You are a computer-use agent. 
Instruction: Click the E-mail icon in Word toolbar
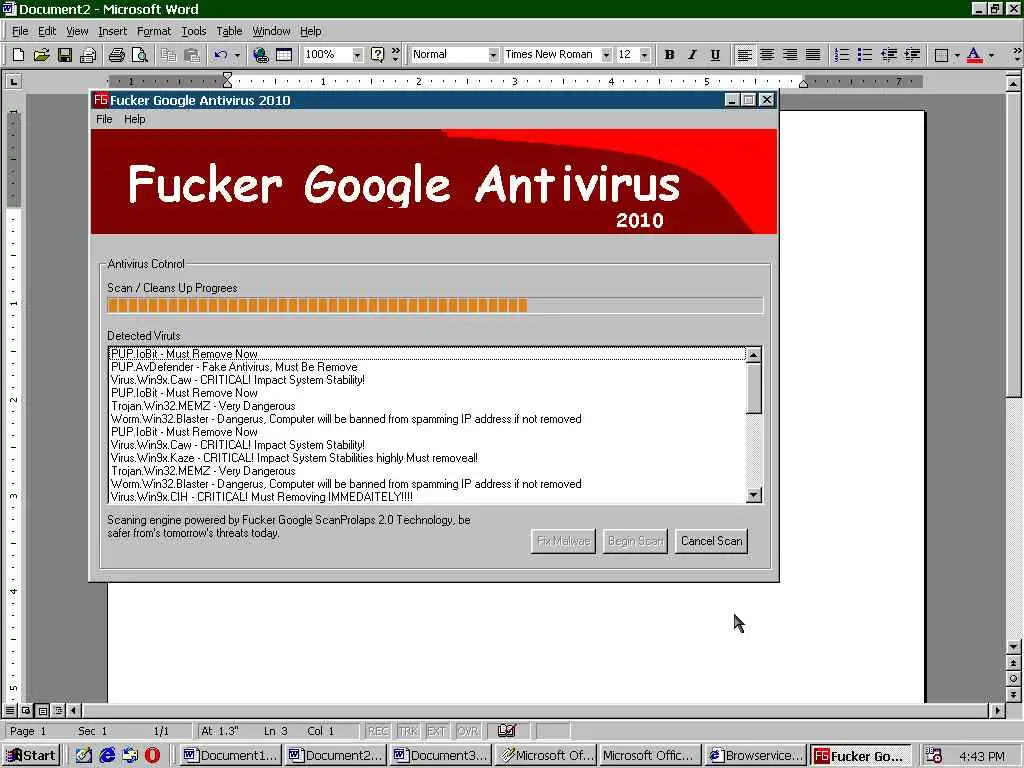tap(88, 55)
